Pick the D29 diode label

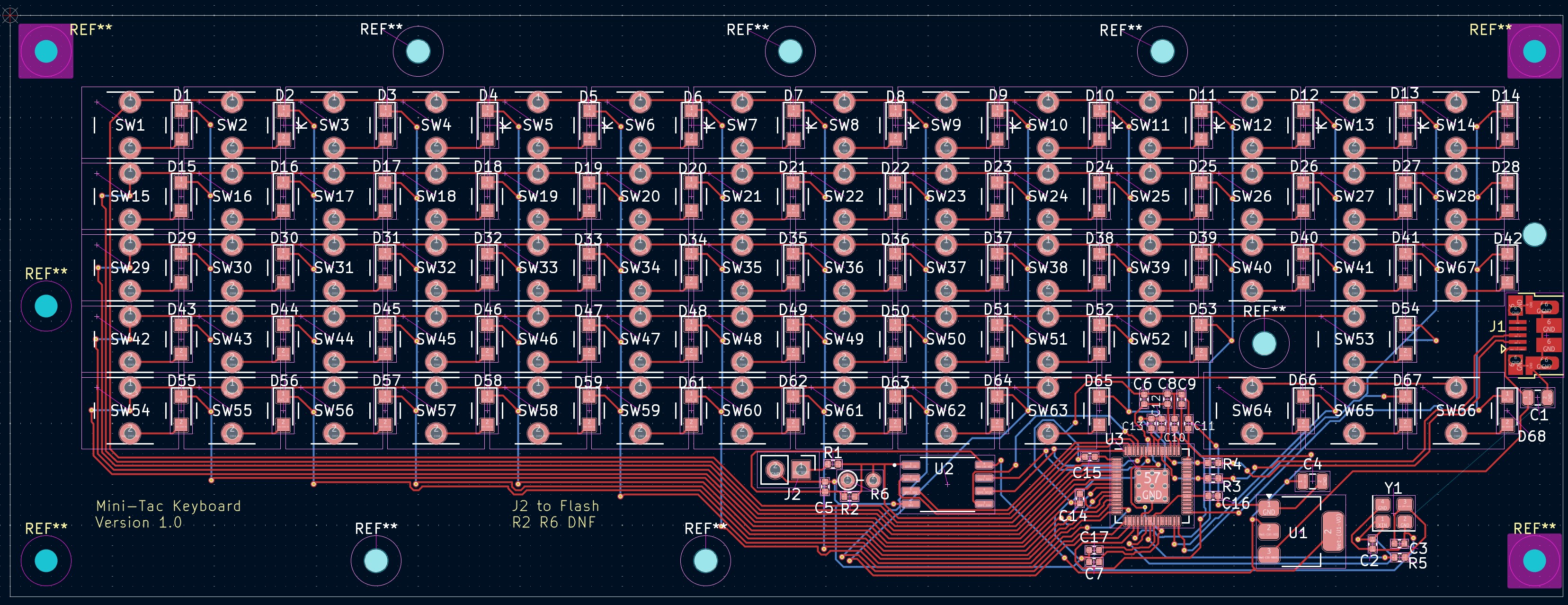tap(182, 239)
